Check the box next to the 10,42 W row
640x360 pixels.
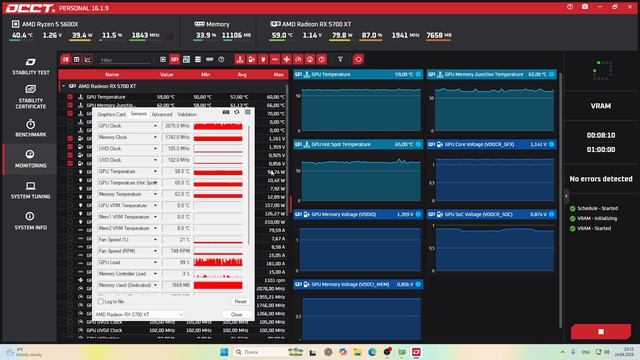point(70,180)
